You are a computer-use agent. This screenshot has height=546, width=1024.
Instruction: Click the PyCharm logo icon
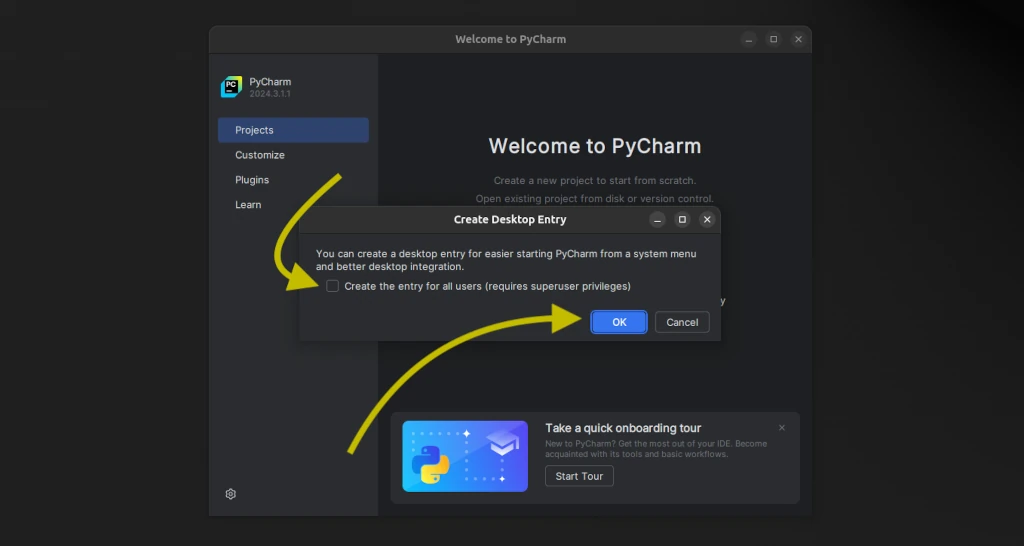pyautogui.click(x=231, y=87)
